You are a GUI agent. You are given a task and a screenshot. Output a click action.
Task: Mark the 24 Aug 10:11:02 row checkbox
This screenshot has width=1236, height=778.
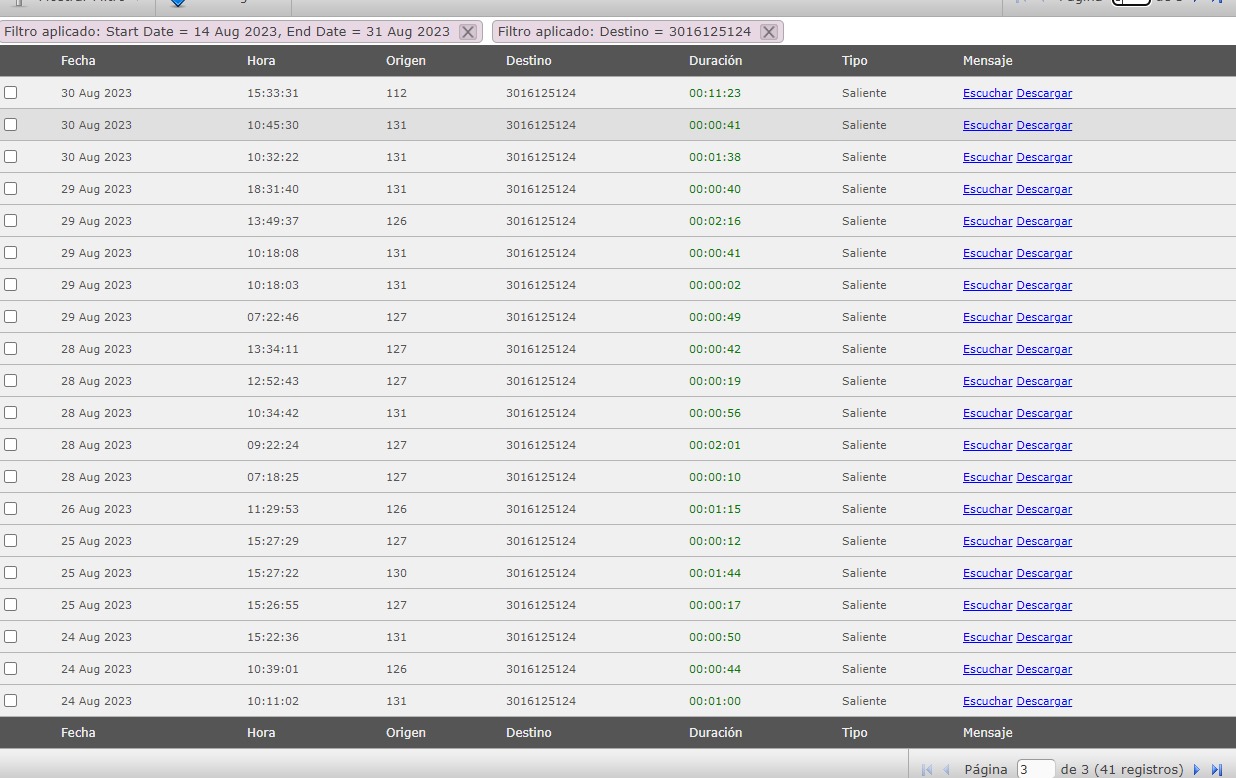tap(11, 700)
